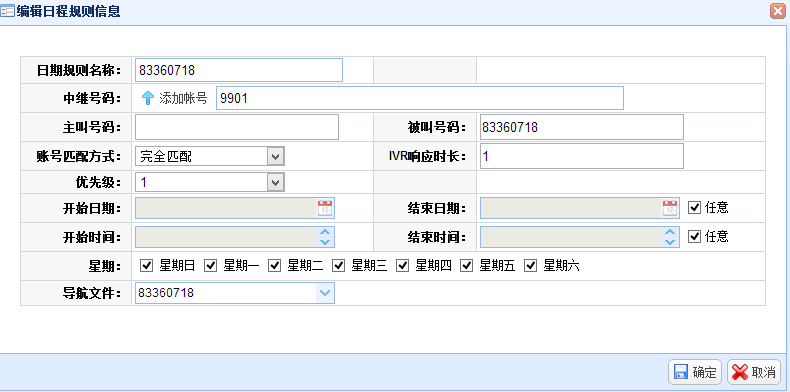This screenshot has width=790, height=392.
Task: Click the add account arrow icon
Action: (x=147, y=98)
